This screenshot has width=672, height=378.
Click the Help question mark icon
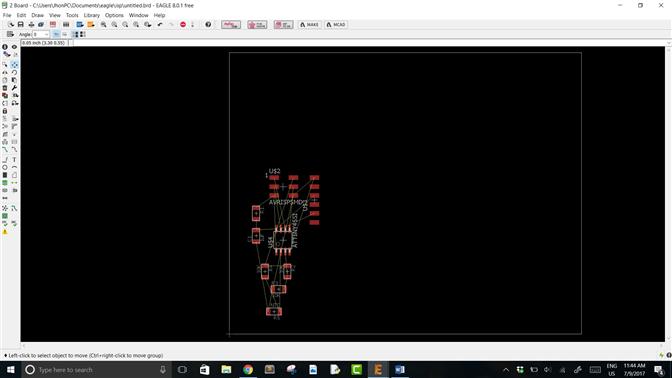pyautogui.click(x=208, y=24)
